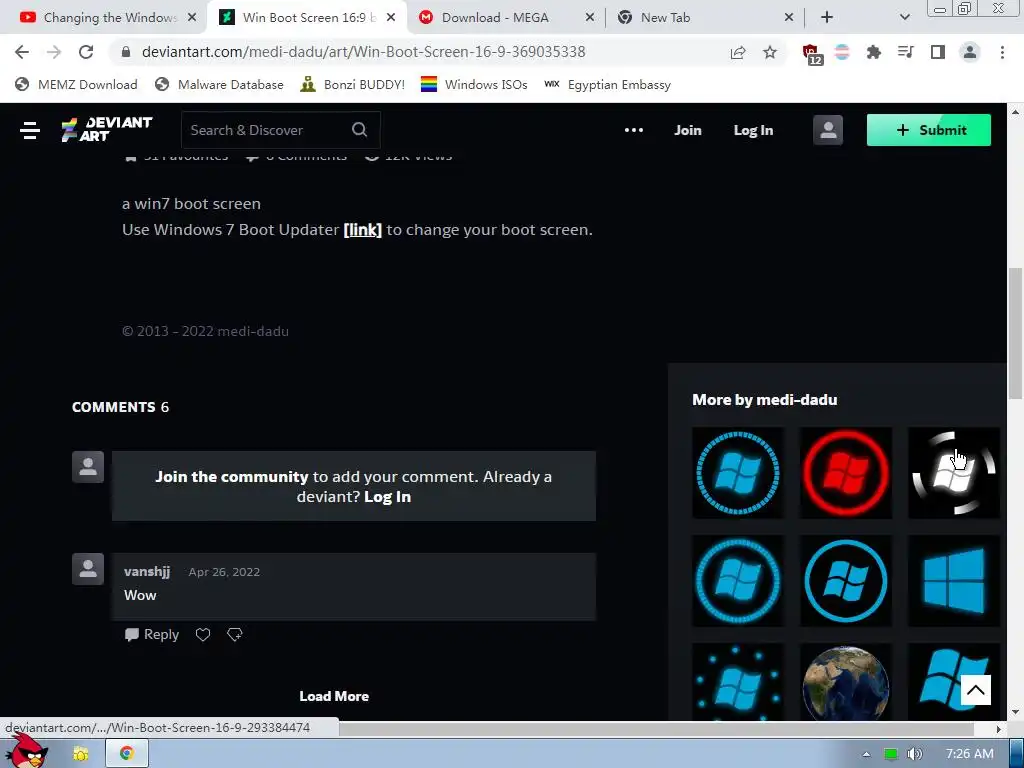The width and height of the screenshot is (1024, 768).
Task: Click the COMMENTS 6 heading
Action: click(120, 407)
